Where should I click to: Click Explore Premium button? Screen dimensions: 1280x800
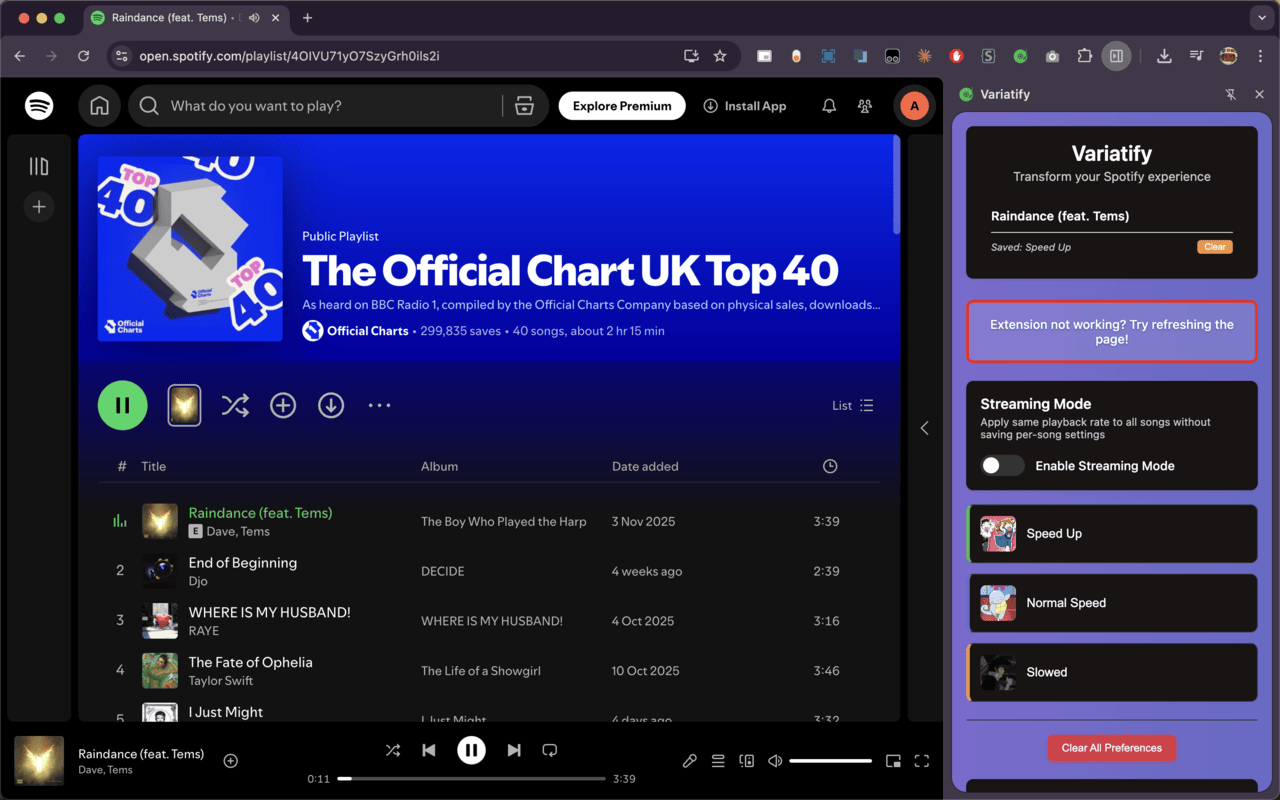(x=622, y=106)
